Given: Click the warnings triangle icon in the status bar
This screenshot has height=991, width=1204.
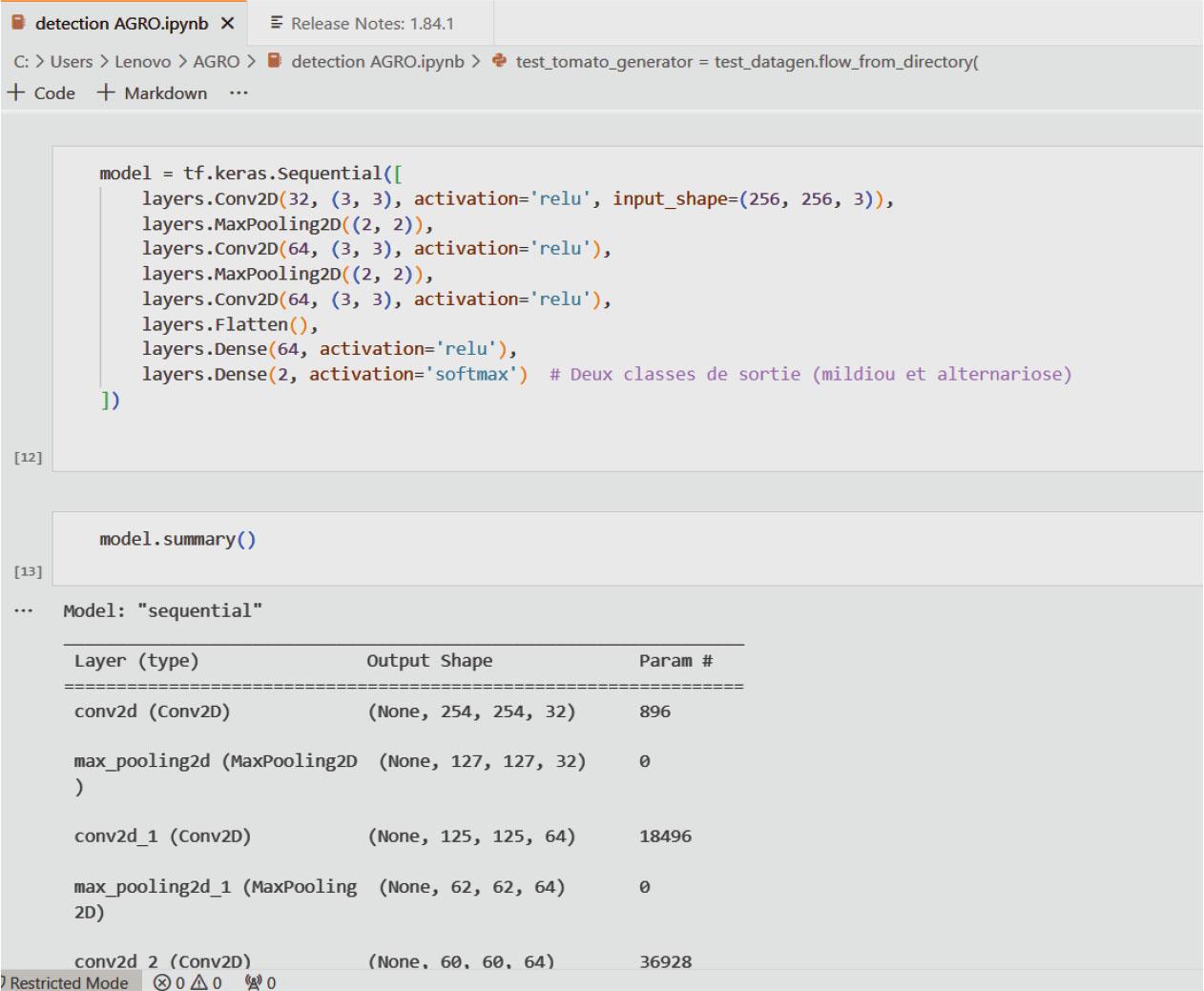Looking at the screenshot, I should tap(198, 982).
